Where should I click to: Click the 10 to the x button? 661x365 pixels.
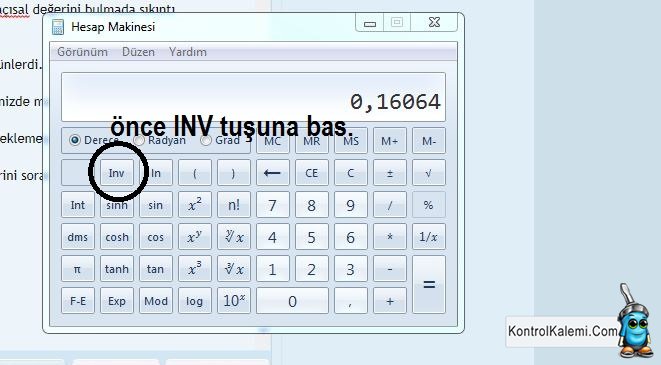click(x=234, y=301)
